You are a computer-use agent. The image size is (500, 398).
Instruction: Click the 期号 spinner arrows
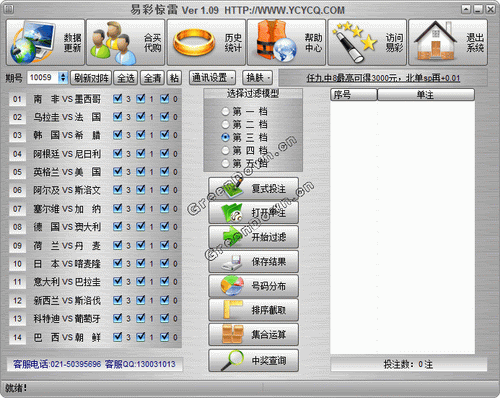(x=63, y=78)
